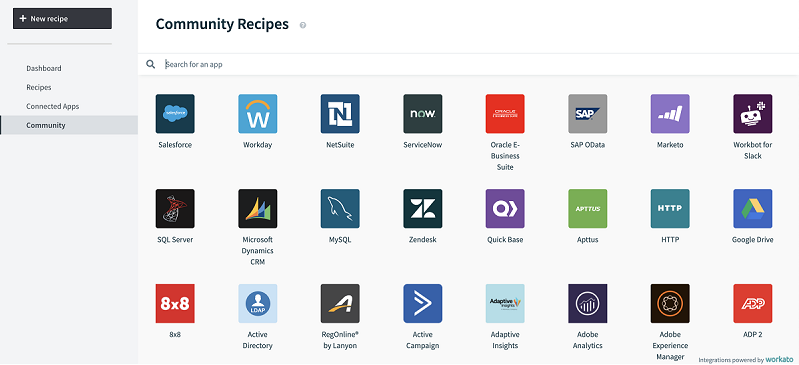Select Community in the sidebar

[69, 125]
